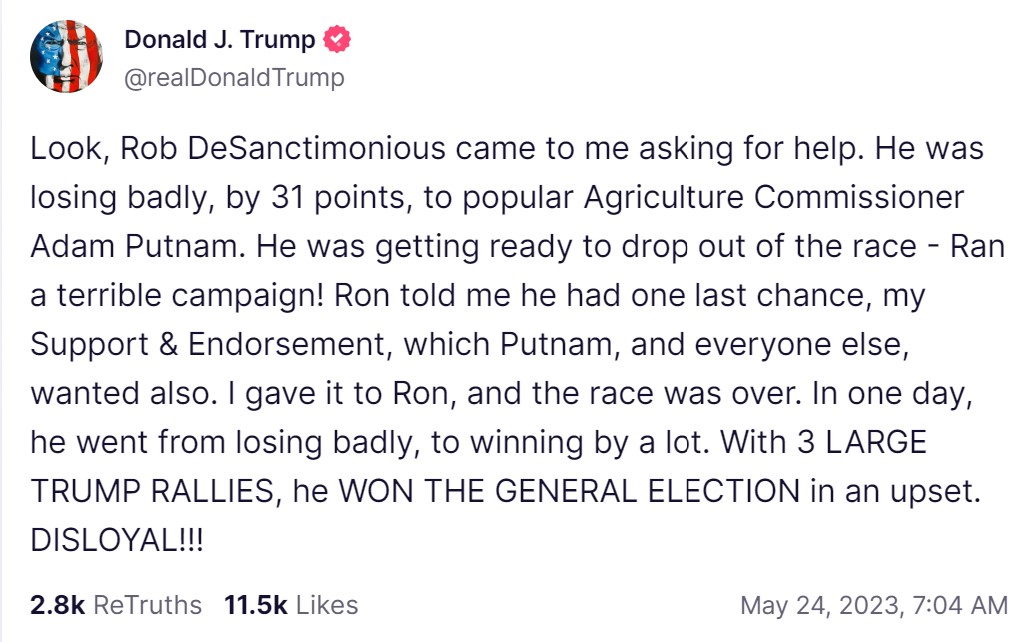The height and width of the screenshot is (642, 1034).
Task: Show the 11.5k Likes list
Action: 291,605
